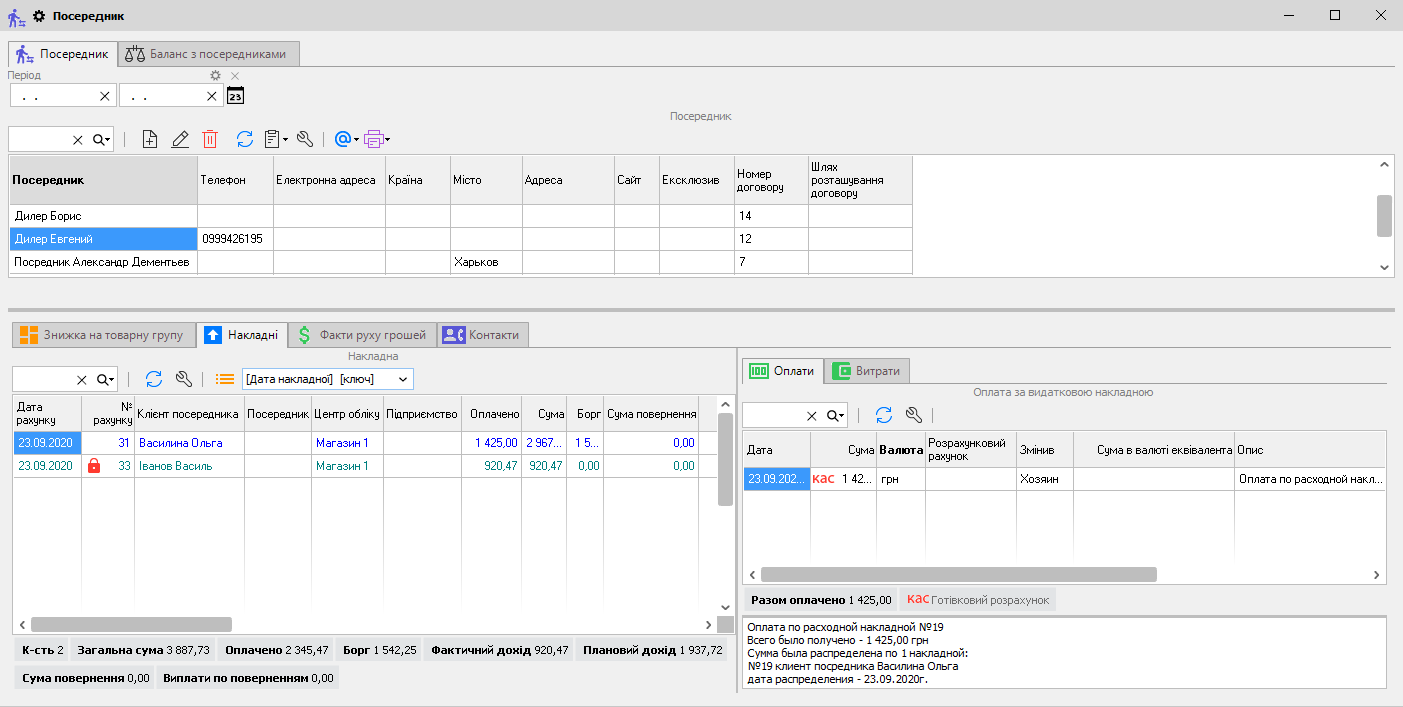Click the pencil edit icon in top toolbar
Screen dimensions: 1403x707
click(180, 140)
